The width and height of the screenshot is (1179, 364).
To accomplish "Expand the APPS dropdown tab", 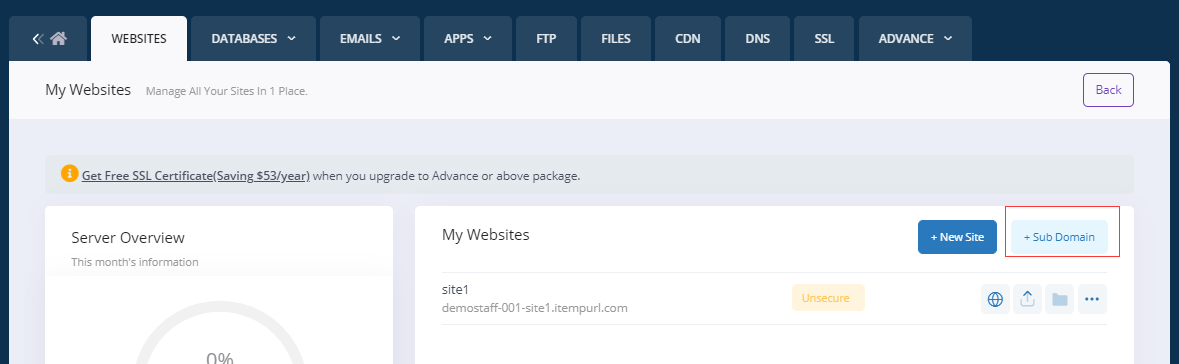I will [x=468, y=38].
